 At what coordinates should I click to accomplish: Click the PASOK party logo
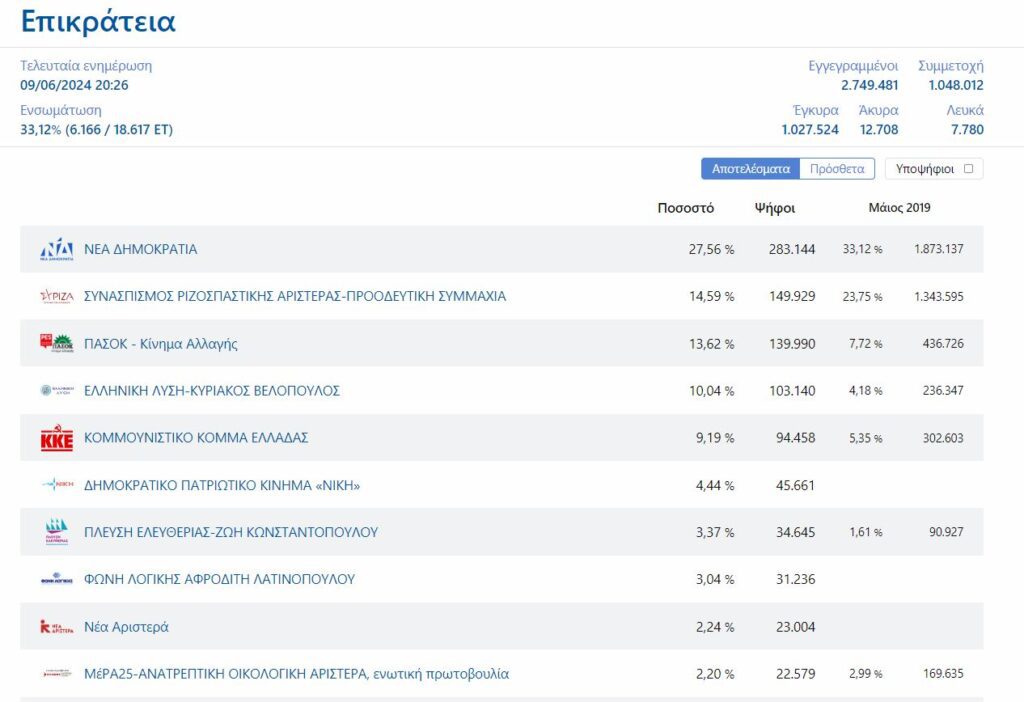(57, 343)
